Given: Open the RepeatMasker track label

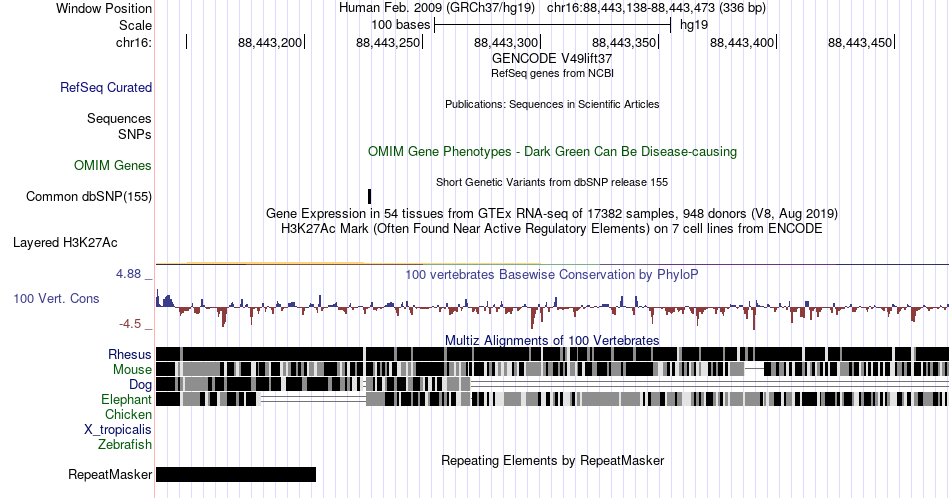Looking at the screenshot, I should 110,474.
